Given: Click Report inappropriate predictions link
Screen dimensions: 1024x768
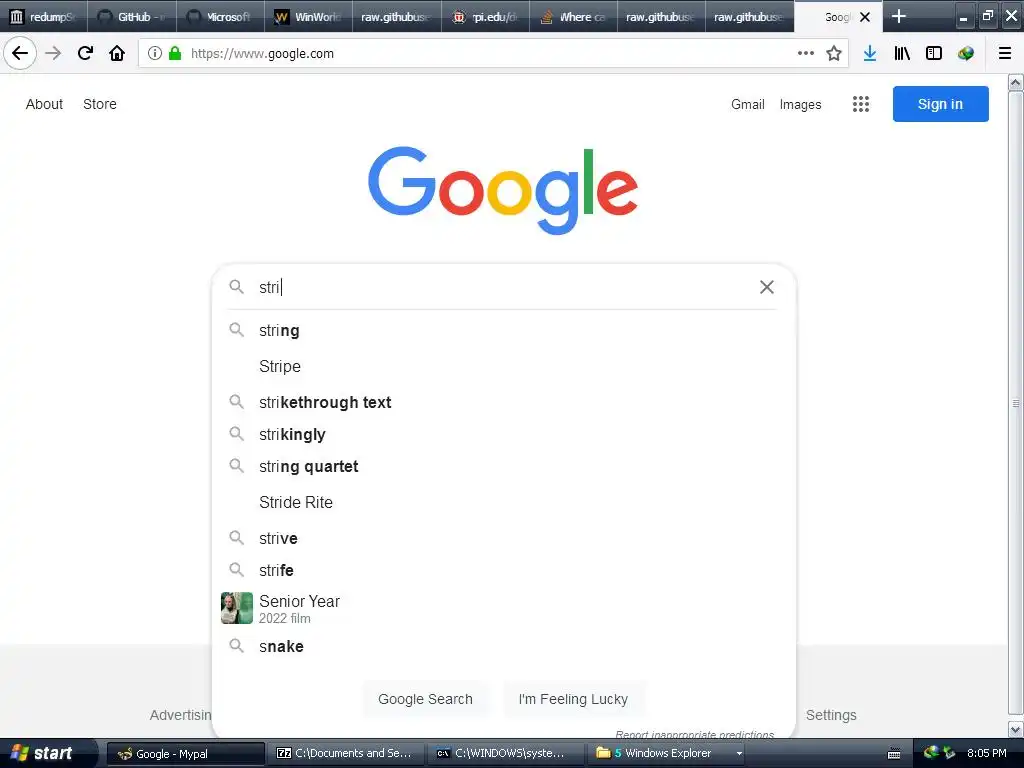Looking at the screenshot, I should coord(694,735).
